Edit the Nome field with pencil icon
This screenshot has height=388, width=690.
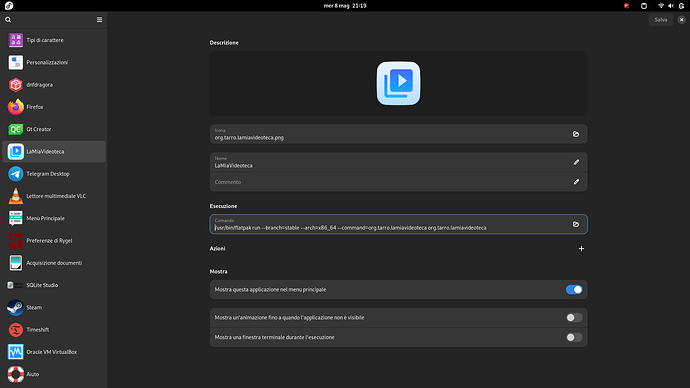click(576, 162)
